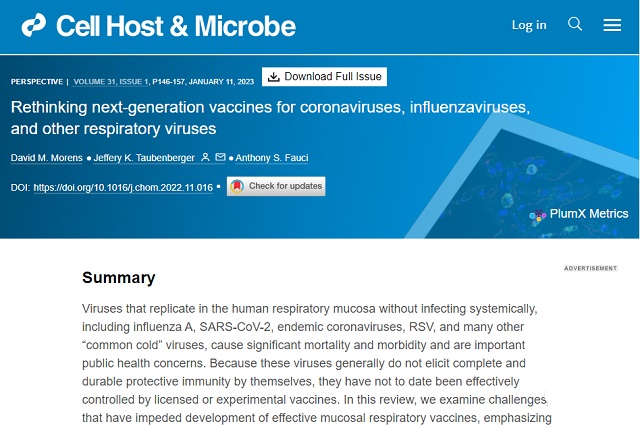
Task: Click the download arrow icon
Action: pyautogui.click(x=273, y=77)
